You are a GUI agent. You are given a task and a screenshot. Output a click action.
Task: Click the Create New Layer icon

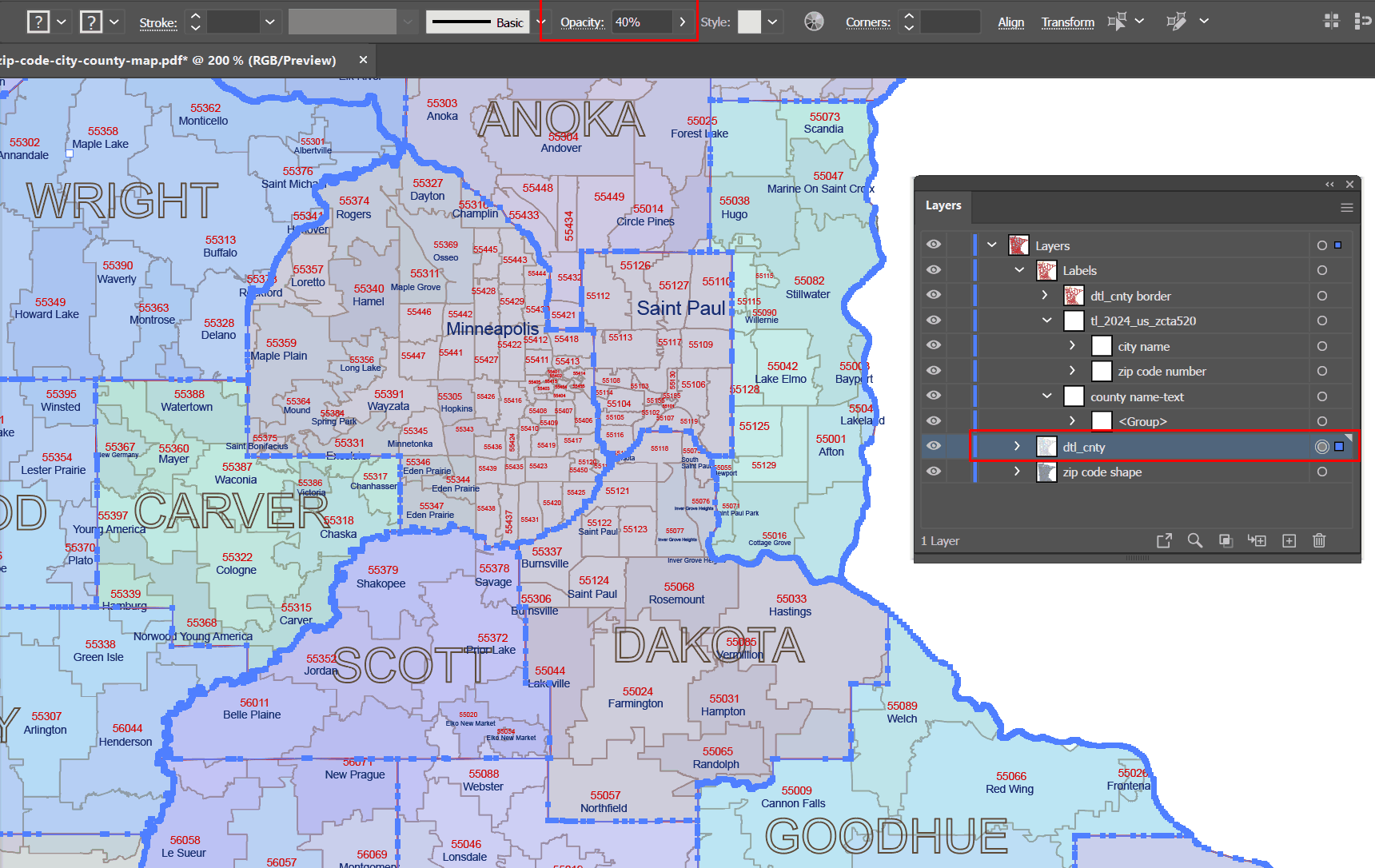(1289, 541)
